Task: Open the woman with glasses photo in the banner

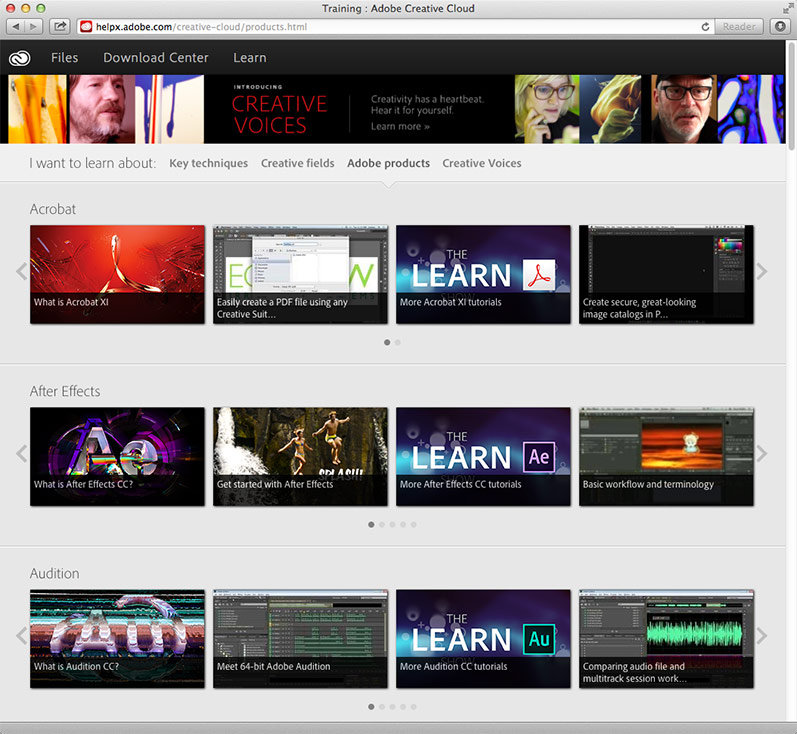Action: click(x=547, y=109)
